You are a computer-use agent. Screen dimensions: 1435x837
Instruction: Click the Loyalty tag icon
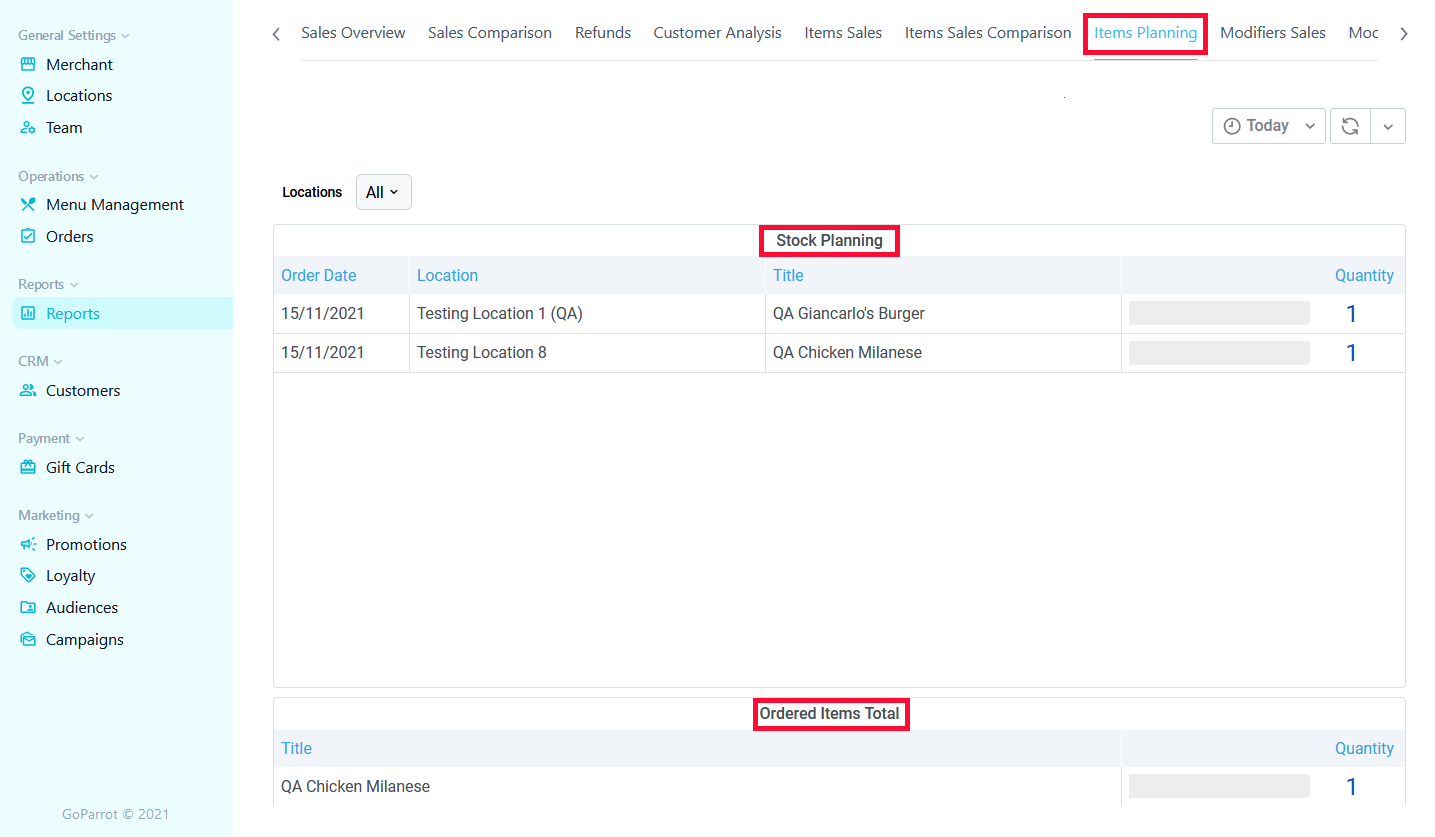(x=28, y=575)
